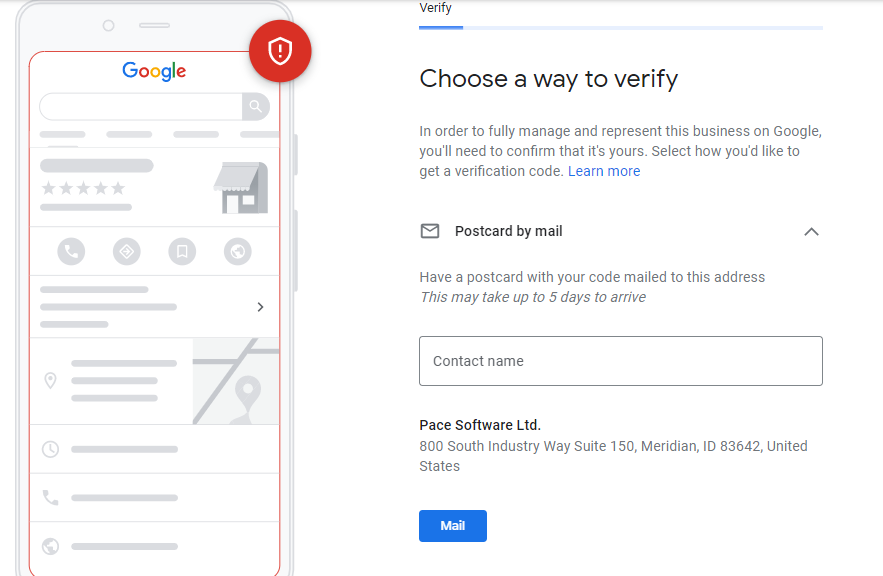Click the red security shield icon

280,51
